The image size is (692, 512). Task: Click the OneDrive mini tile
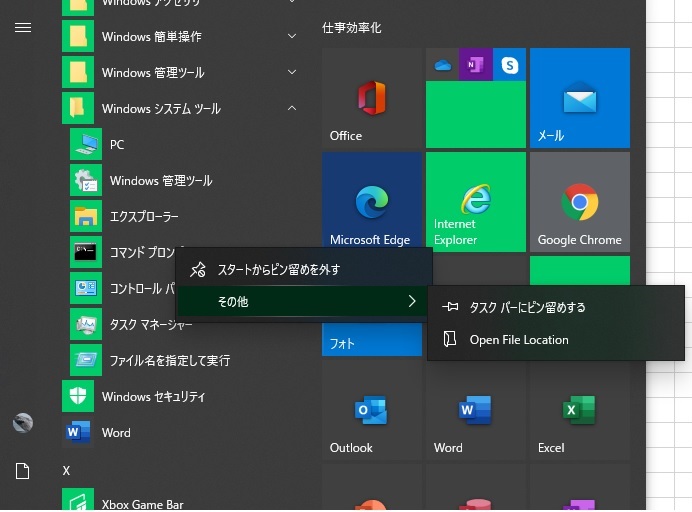[442, 64]
